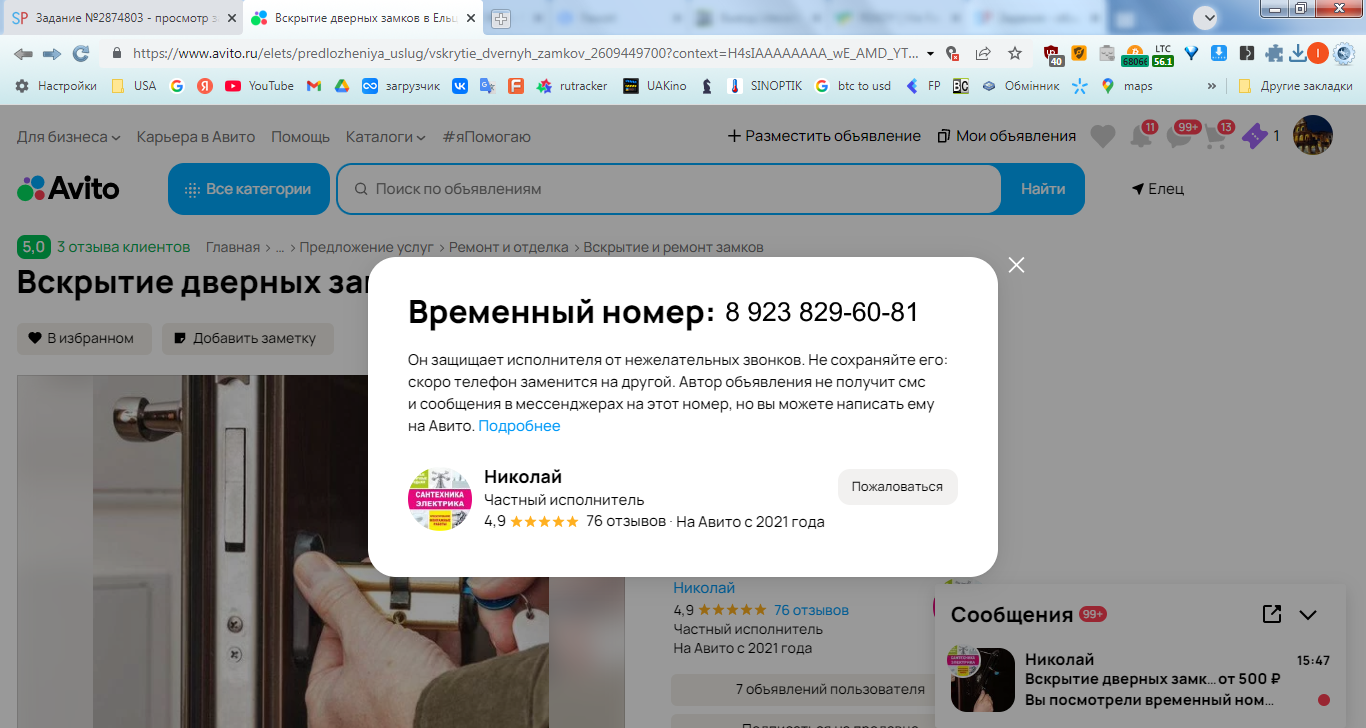Open the browser downloads icon

pos(1298,53)
